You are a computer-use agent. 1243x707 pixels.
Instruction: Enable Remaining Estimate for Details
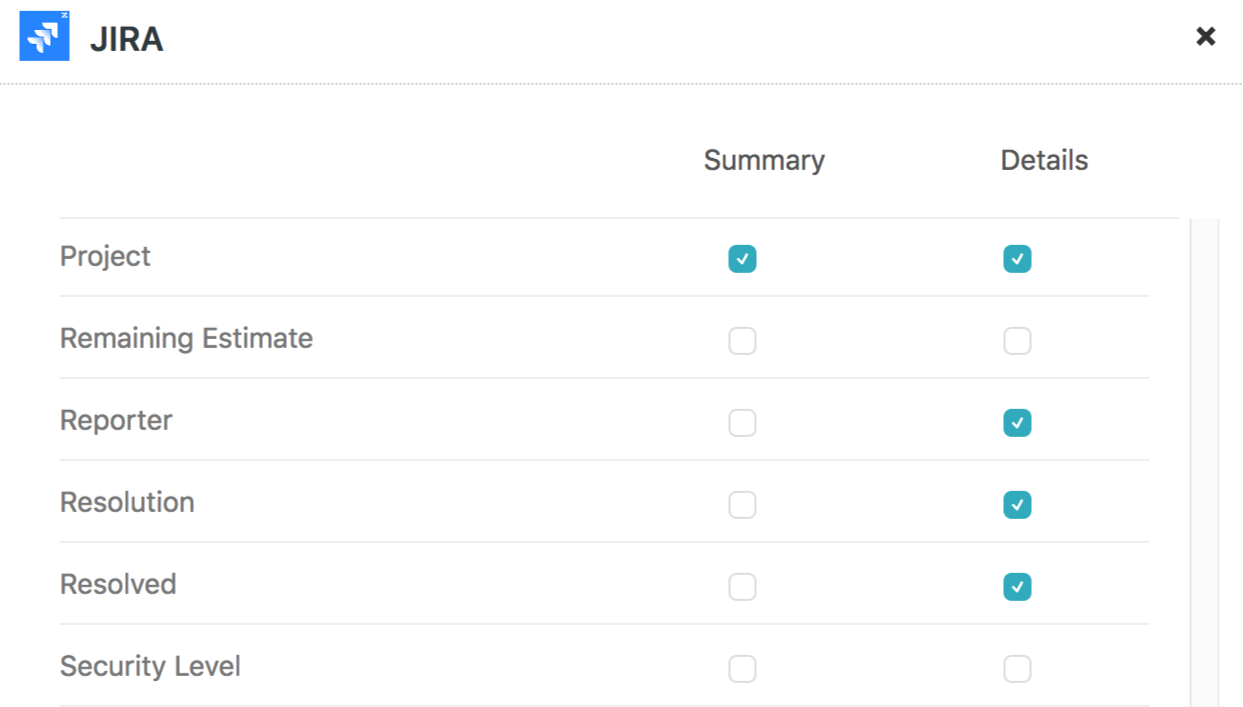[x=1017, y=341]
